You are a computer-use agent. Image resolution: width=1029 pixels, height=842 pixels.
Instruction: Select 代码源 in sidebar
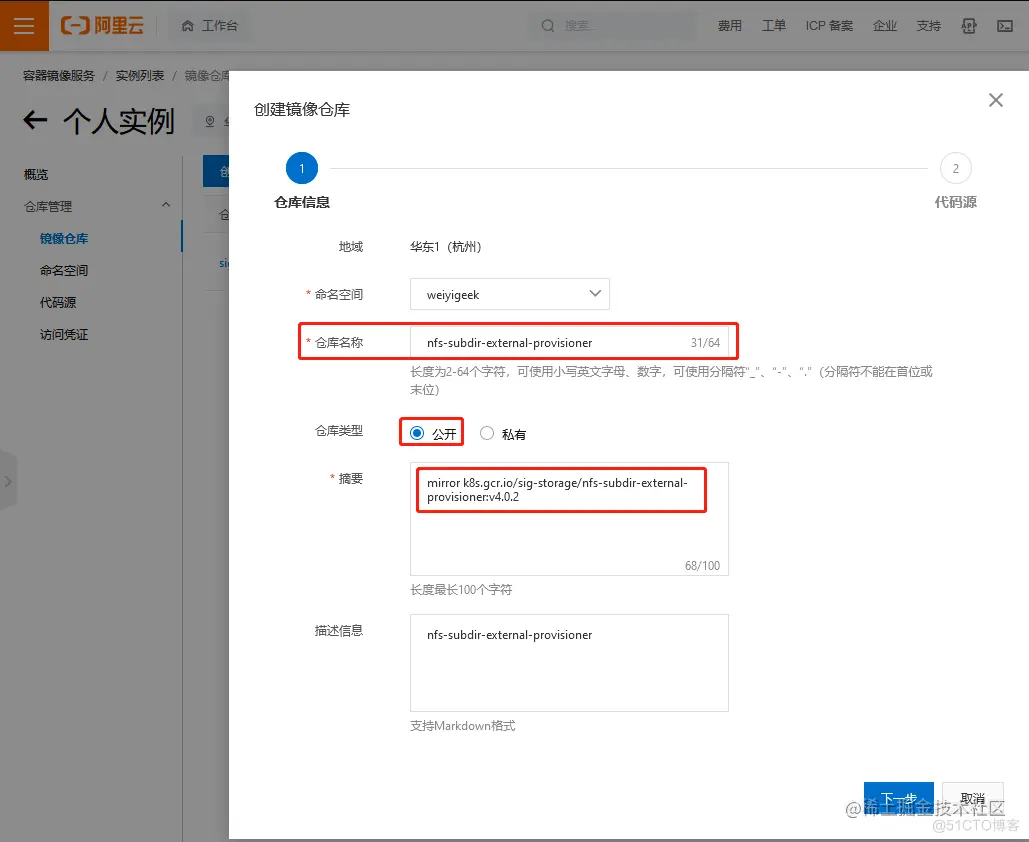pos(58,303)
